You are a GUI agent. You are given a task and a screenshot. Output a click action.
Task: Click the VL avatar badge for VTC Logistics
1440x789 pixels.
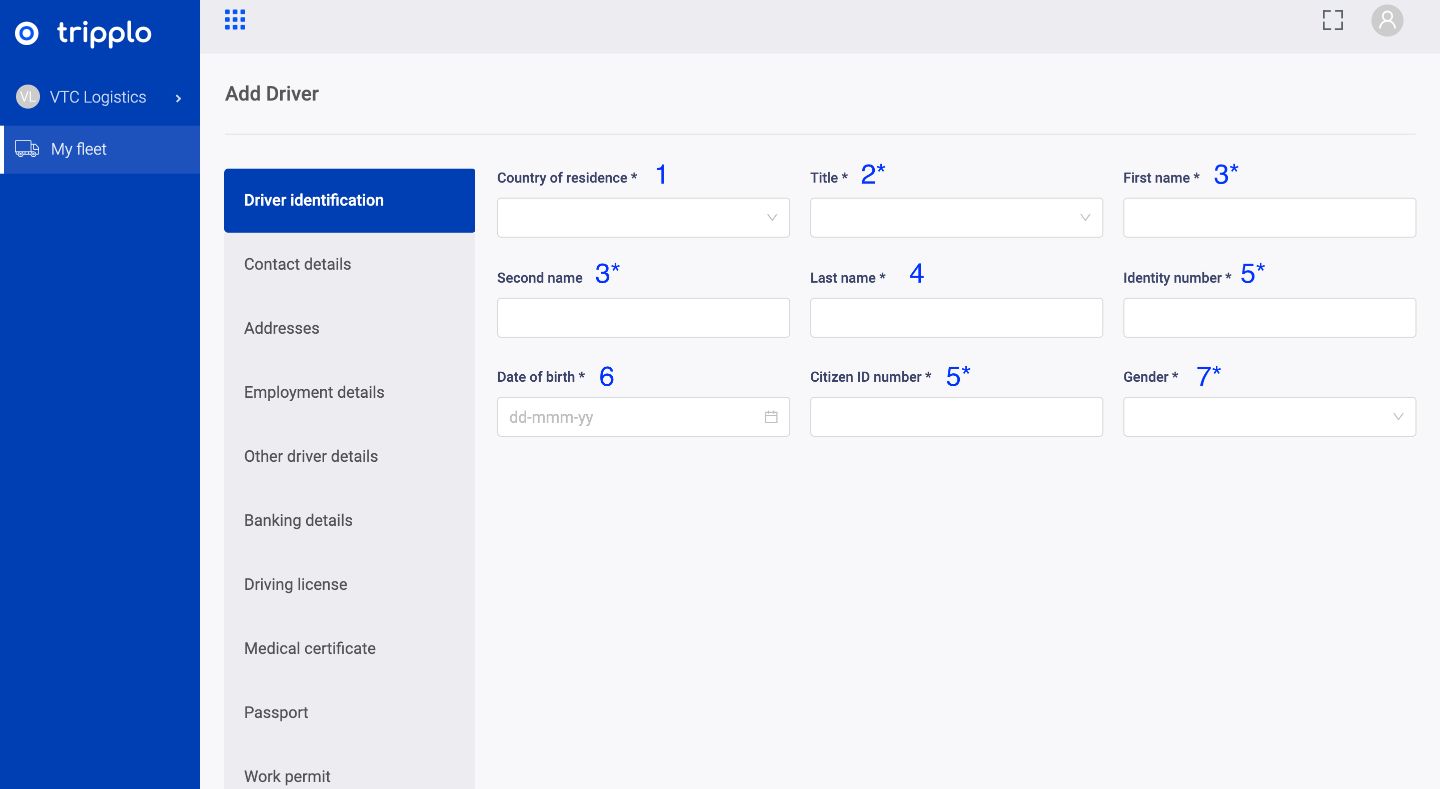(x=27, y=97)
